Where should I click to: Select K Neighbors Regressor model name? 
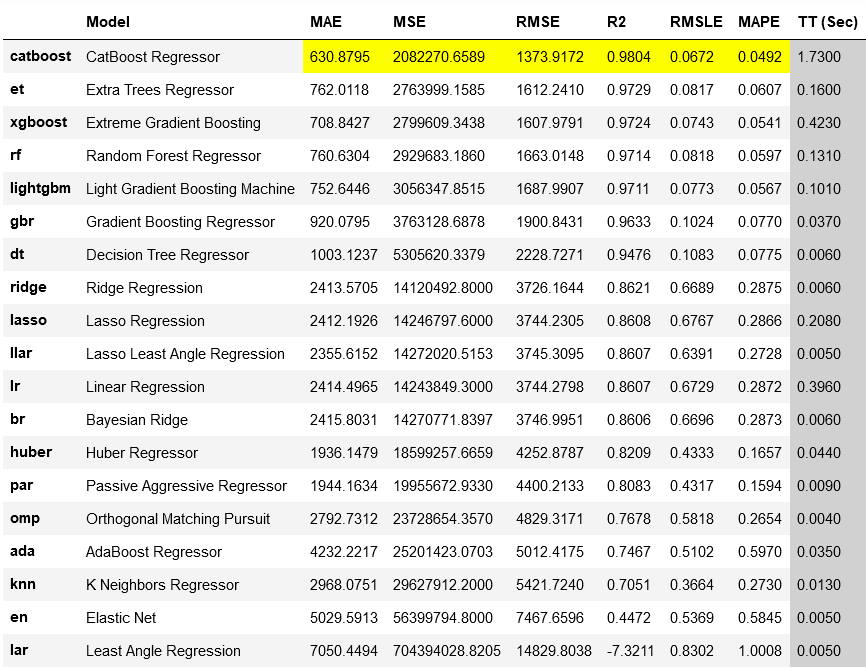click(x=162, y=585)
